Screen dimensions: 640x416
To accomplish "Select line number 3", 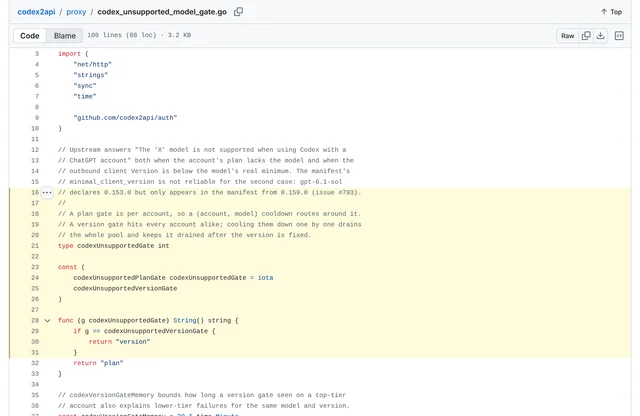I will [37, 53].
